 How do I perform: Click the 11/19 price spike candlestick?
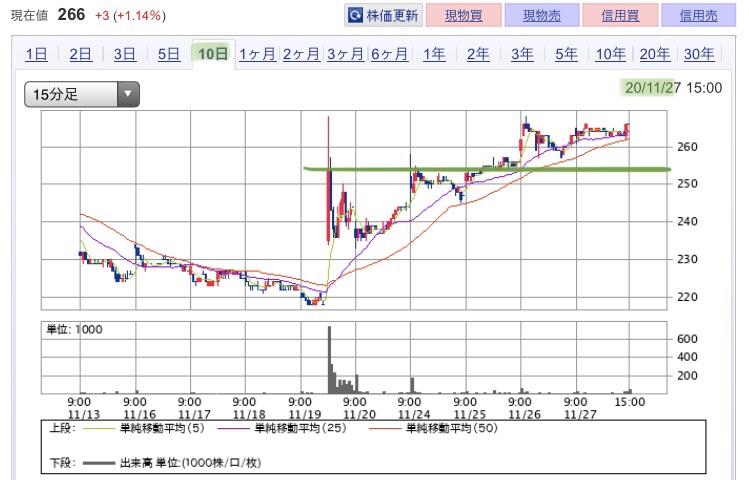[x=329, y=180]
